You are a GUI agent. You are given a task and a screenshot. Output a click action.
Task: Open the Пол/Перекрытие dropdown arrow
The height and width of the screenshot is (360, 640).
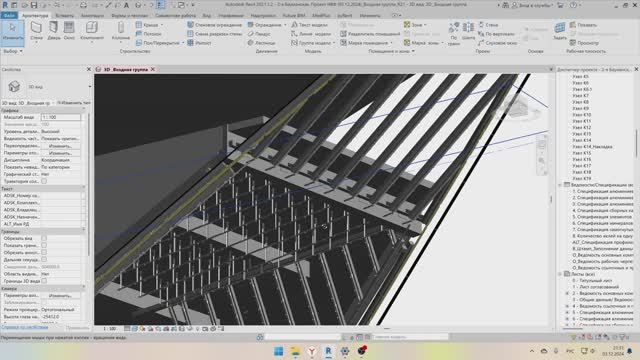(183, 43)
